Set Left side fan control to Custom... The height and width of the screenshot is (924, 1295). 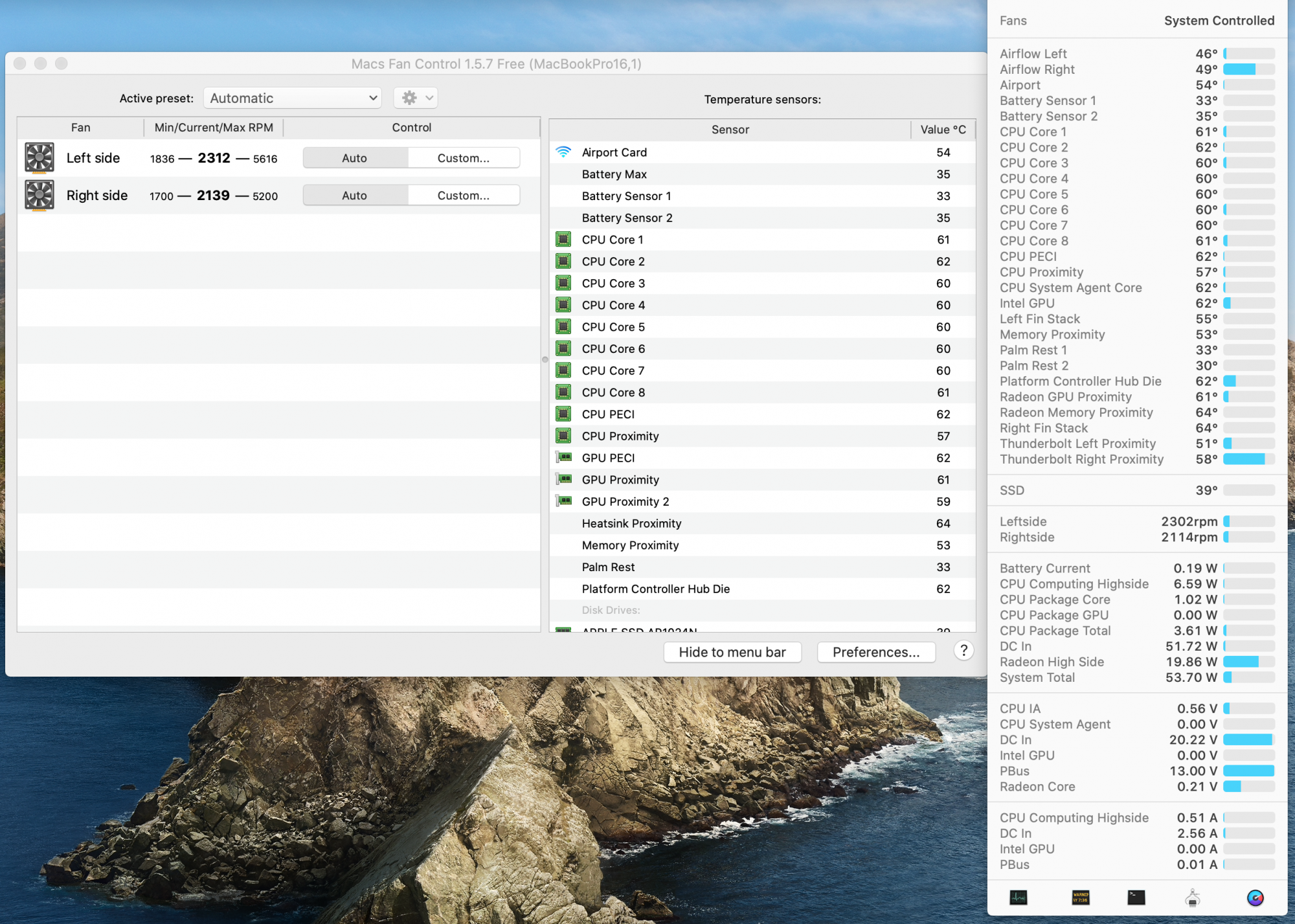(x=464, y=158)
